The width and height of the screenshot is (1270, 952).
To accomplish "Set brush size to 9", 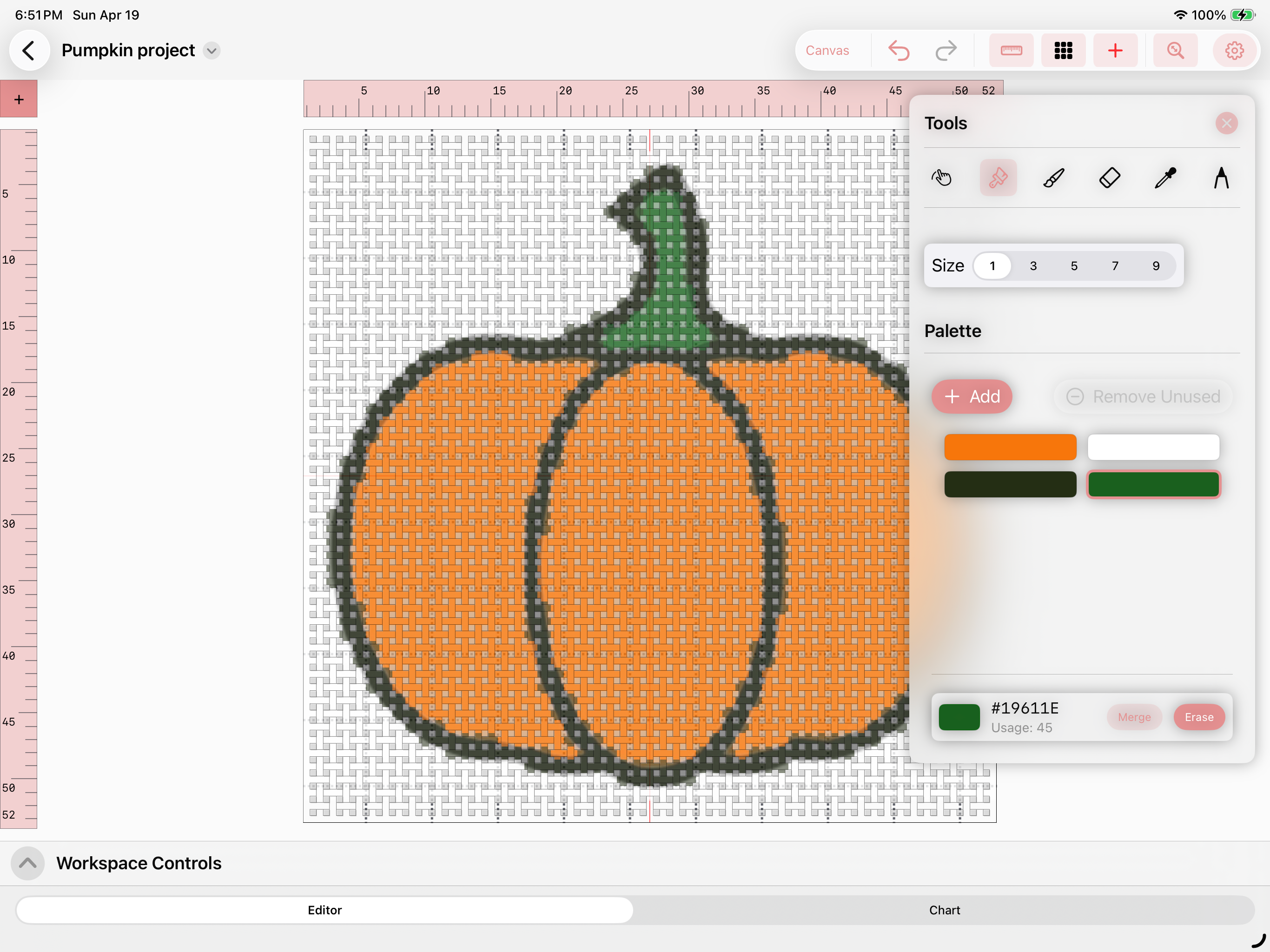I will coord(1156,266).
